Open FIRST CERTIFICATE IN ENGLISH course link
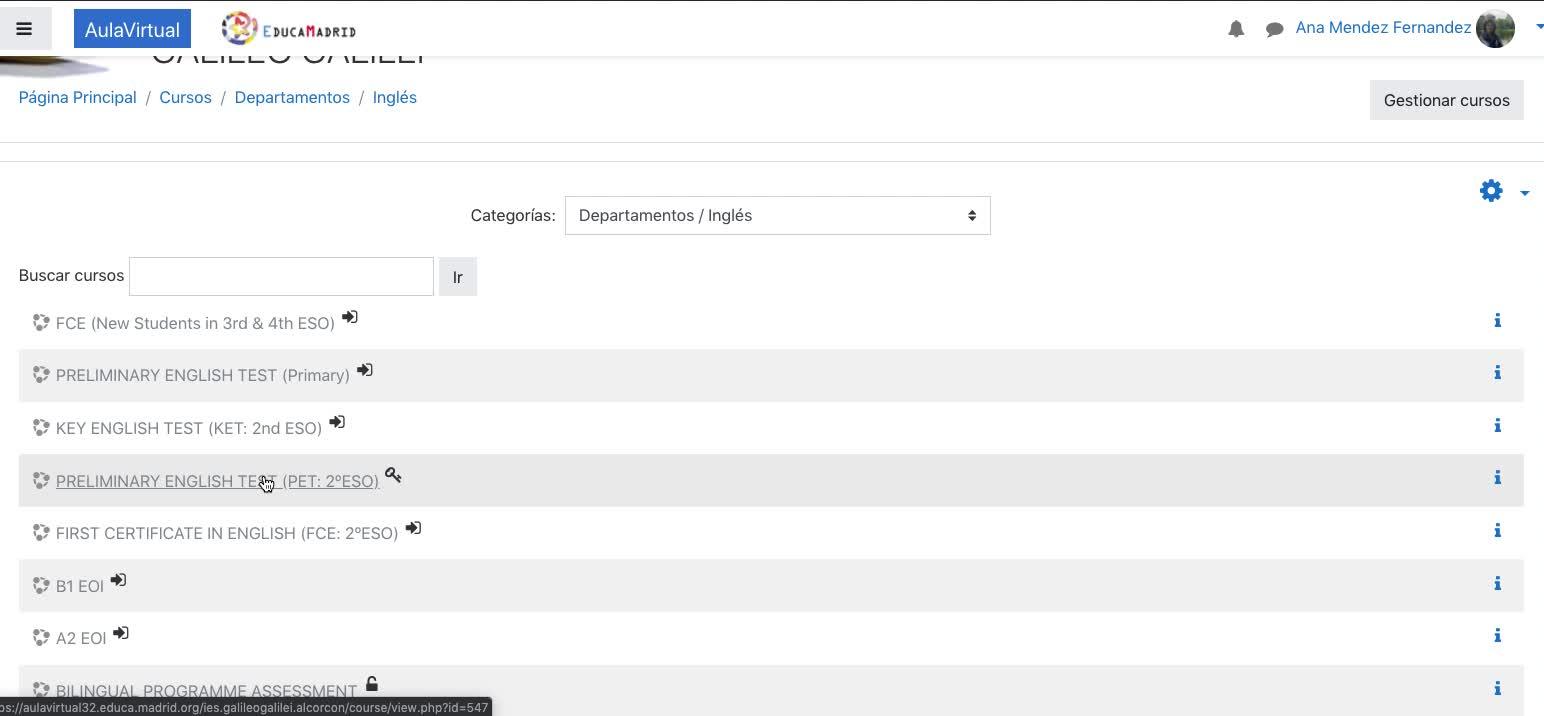 227,534
